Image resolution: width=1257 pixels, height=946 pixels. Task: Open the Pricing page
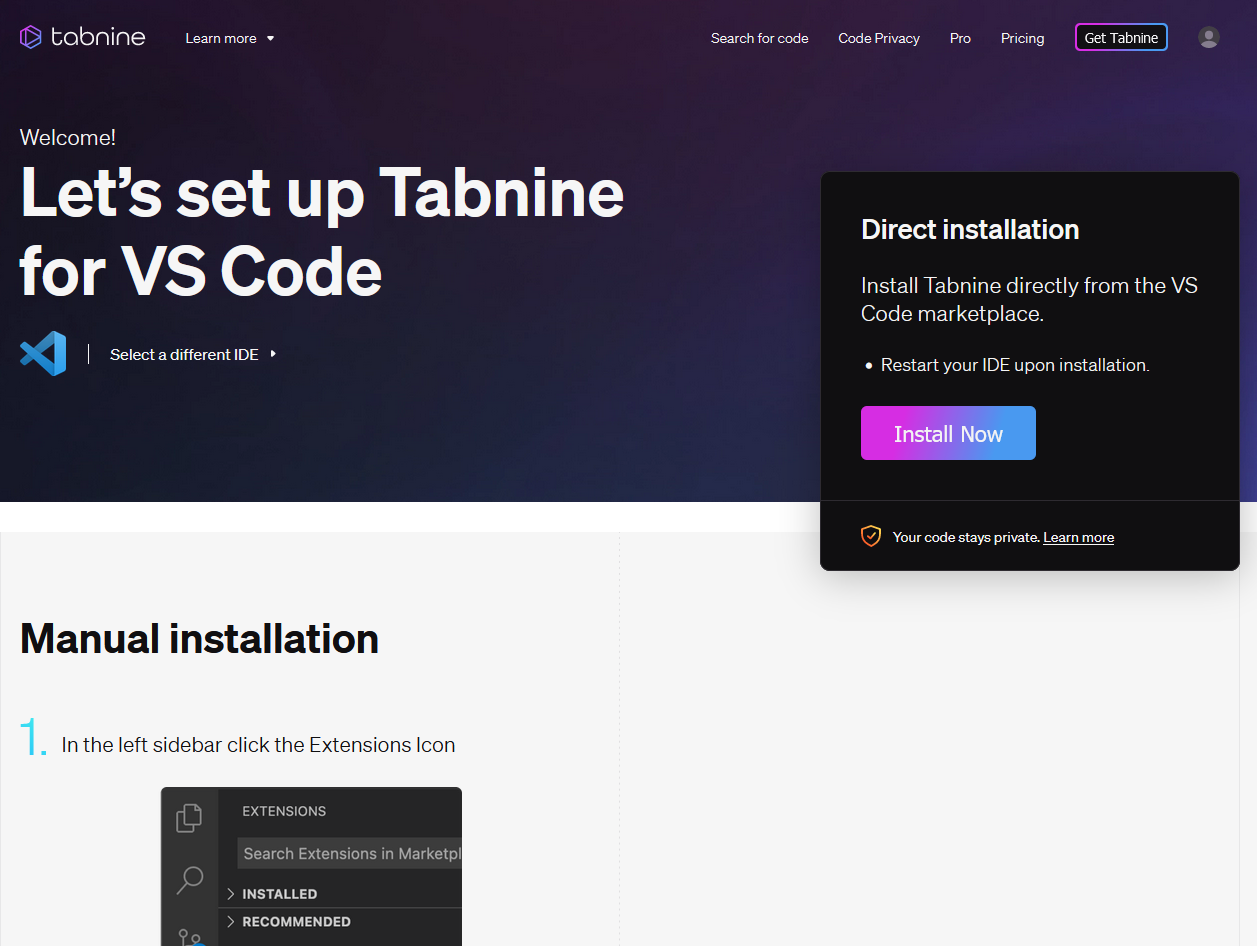click(x=1022, y=38)
